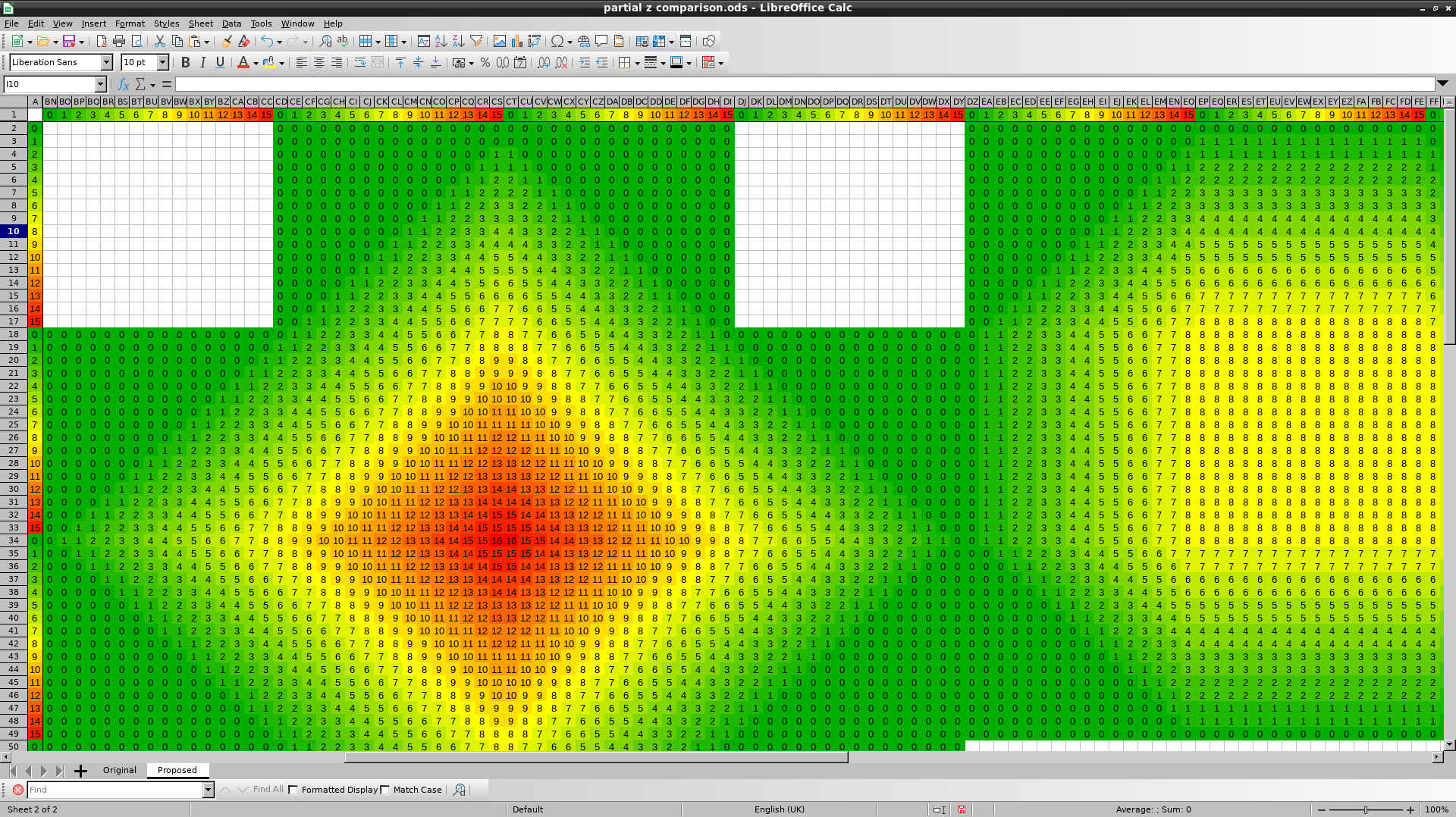Open the Data menu
The width and height of the screenshot is (1456, 817).
(x=231, y=23)
